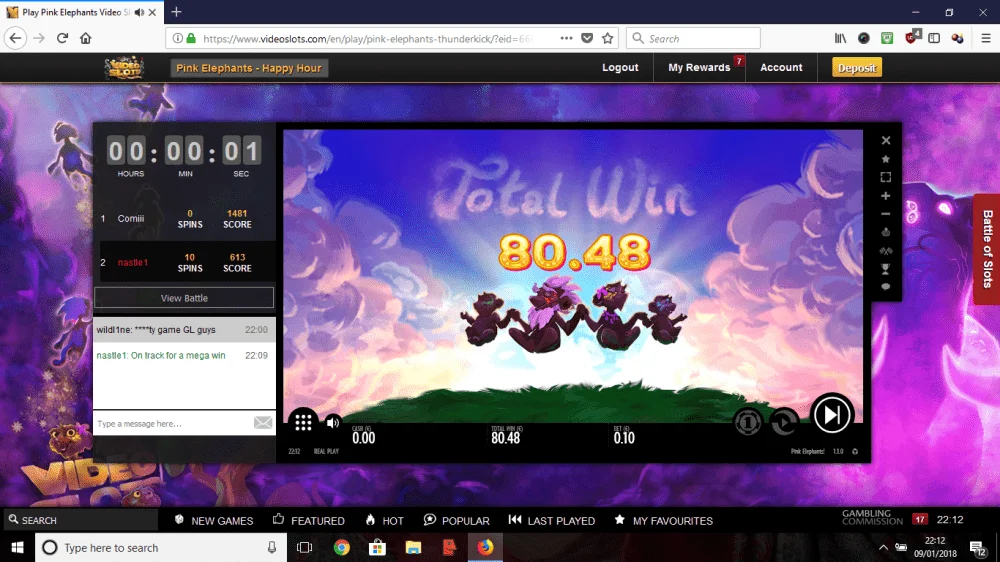Open the crown icon in game sidebar
This screenshot has height=562, width=1000.
coord(886,232)
